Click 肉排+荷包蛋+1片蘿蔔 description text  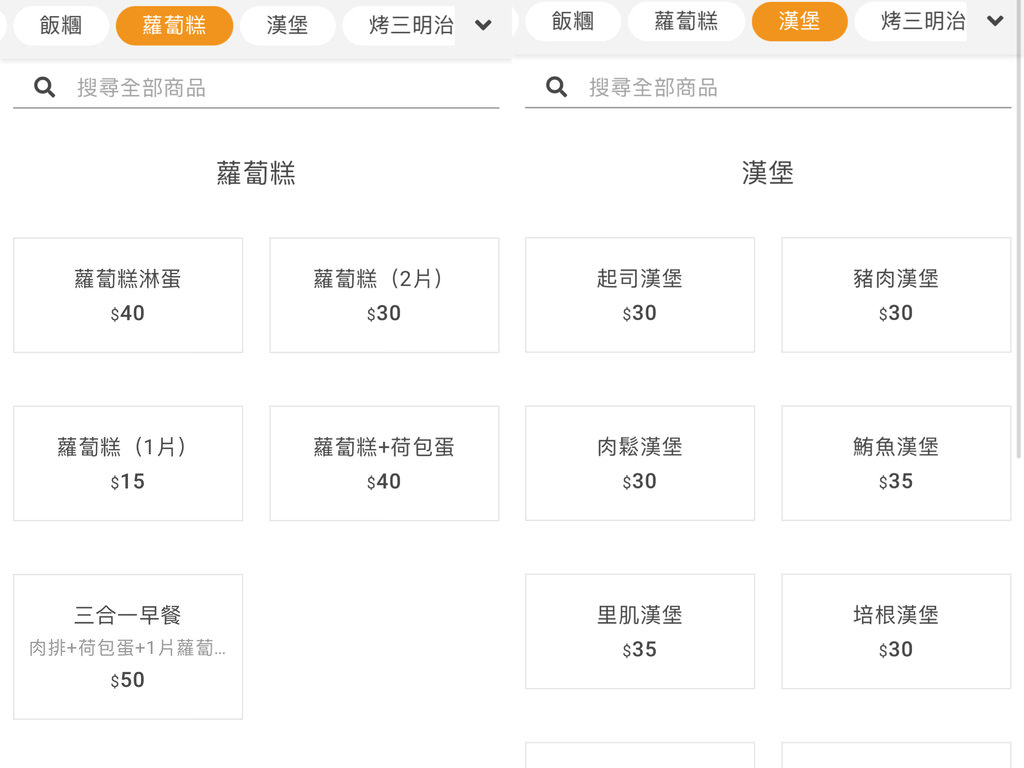point(127,648)
